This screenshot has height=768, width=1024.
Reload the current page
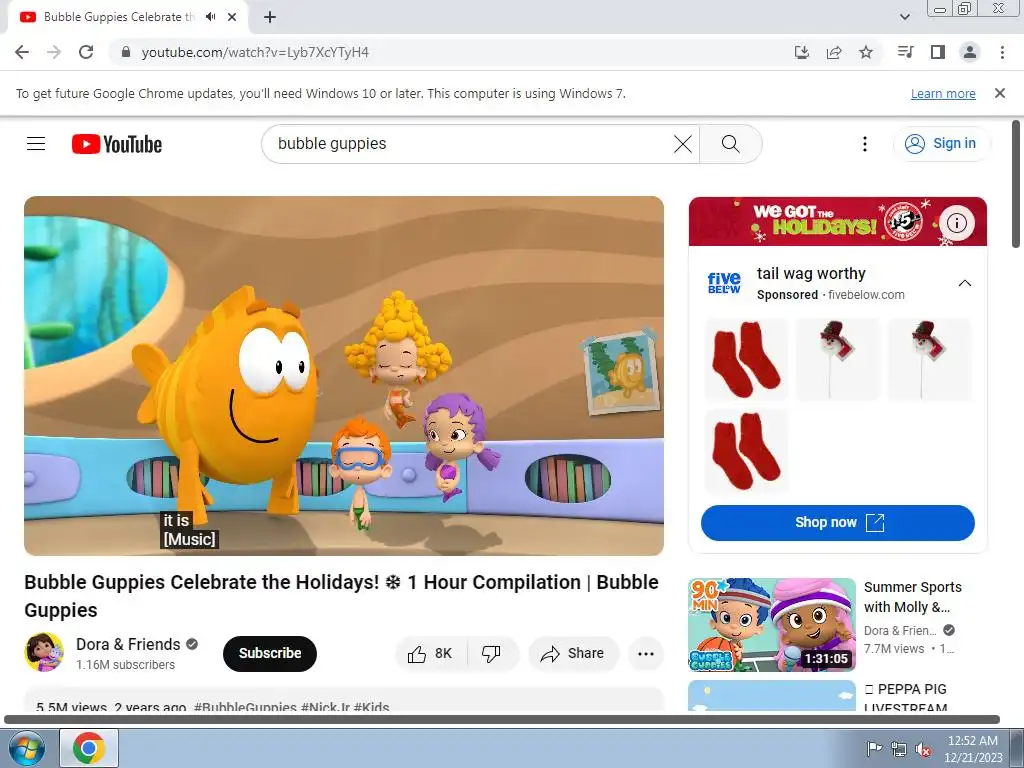click(86, 52)
